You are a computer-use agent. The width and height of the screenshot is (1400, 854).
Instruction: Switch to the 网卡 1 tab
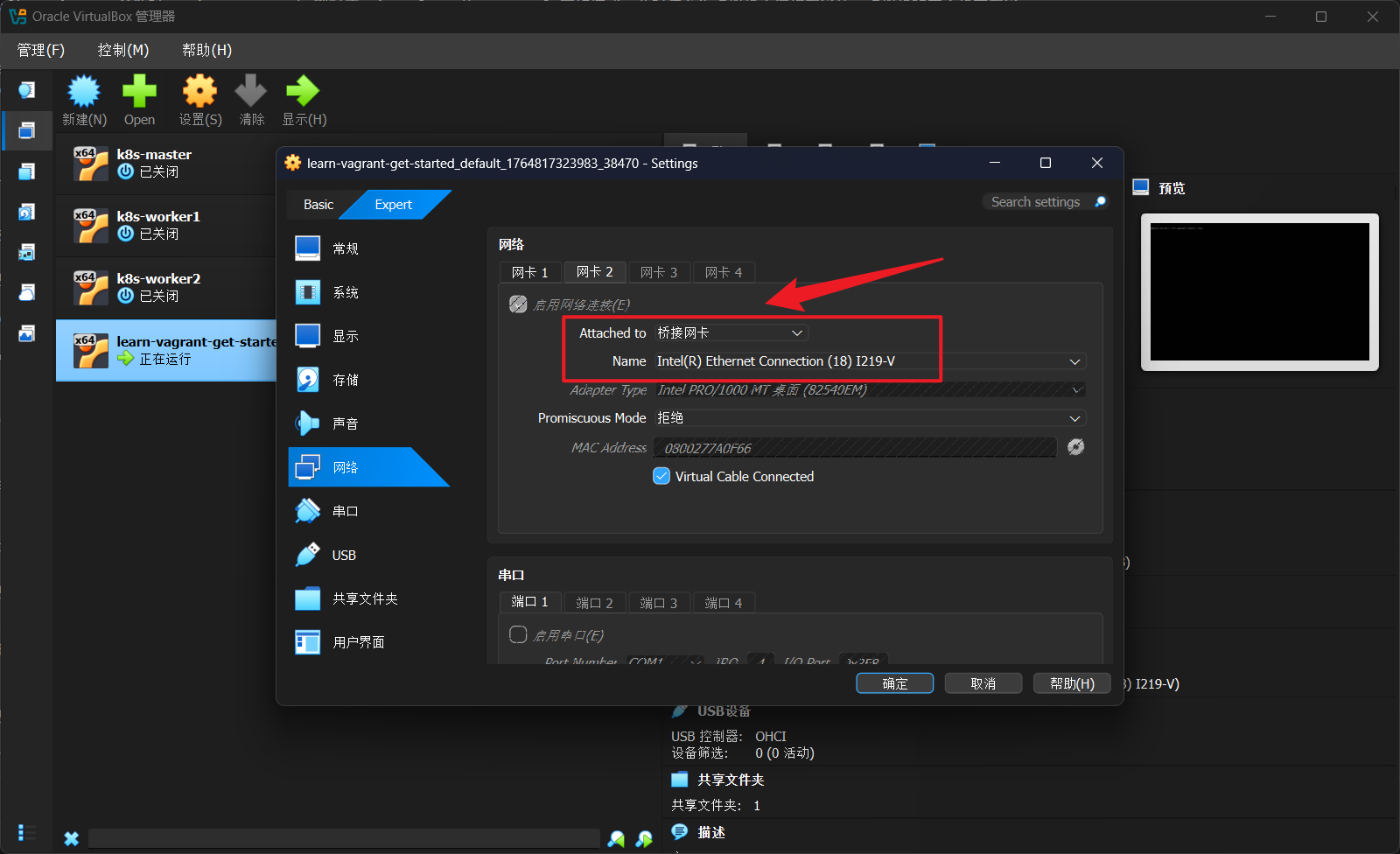click(529, 272)
